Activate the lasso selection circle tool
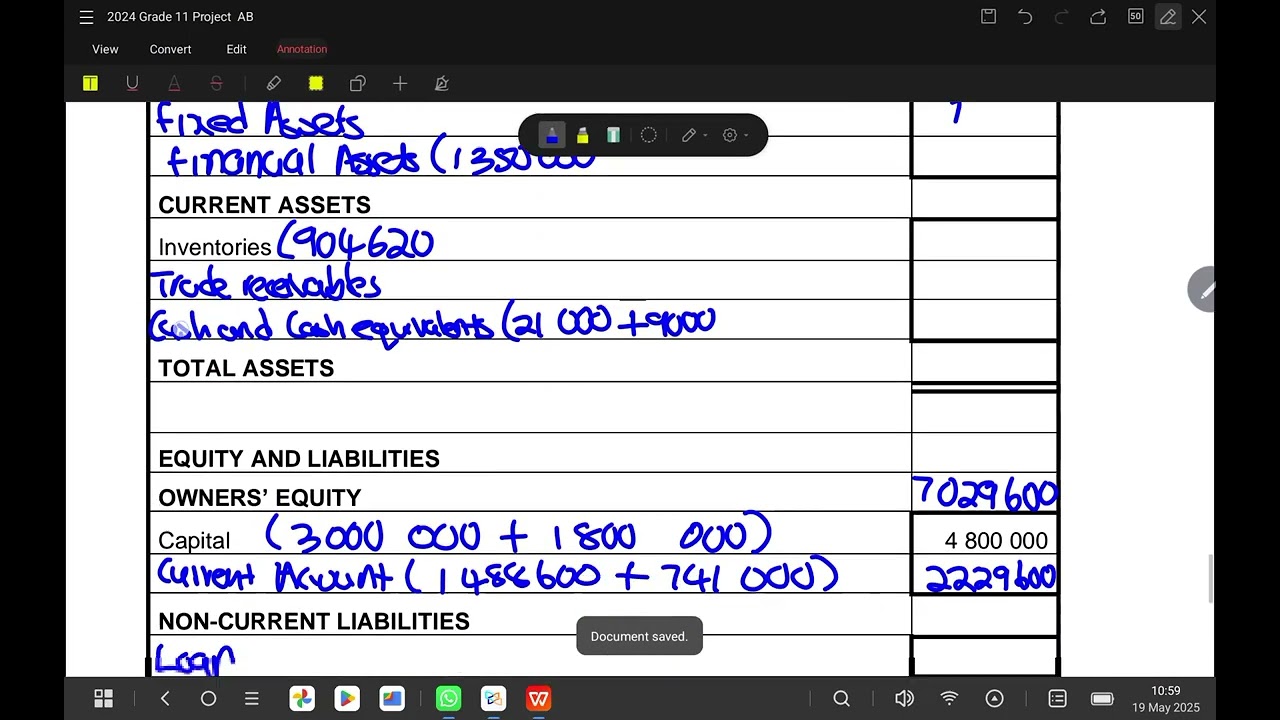 coord(649,135)
